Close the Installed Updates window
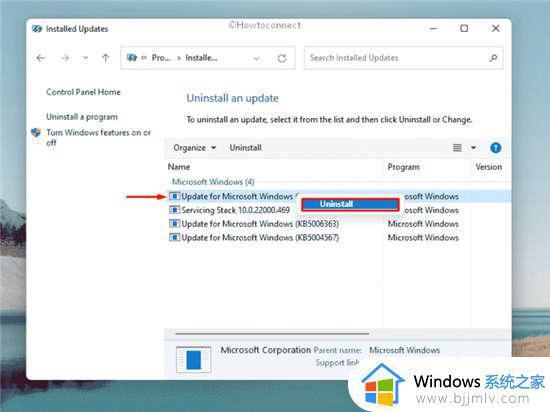 click(495, 28)
